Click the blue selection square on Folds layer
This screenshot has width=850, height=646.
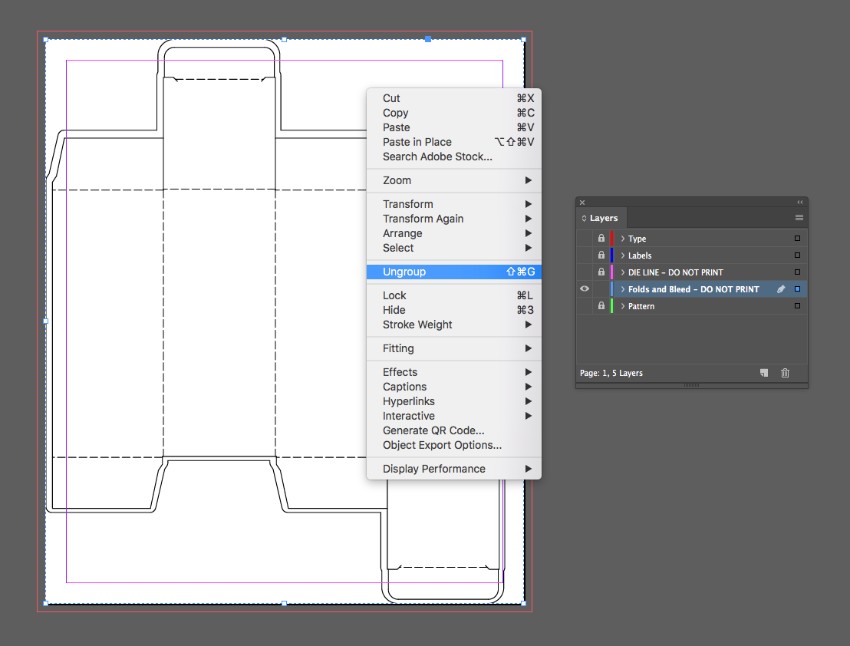click(x=797, y=289)
